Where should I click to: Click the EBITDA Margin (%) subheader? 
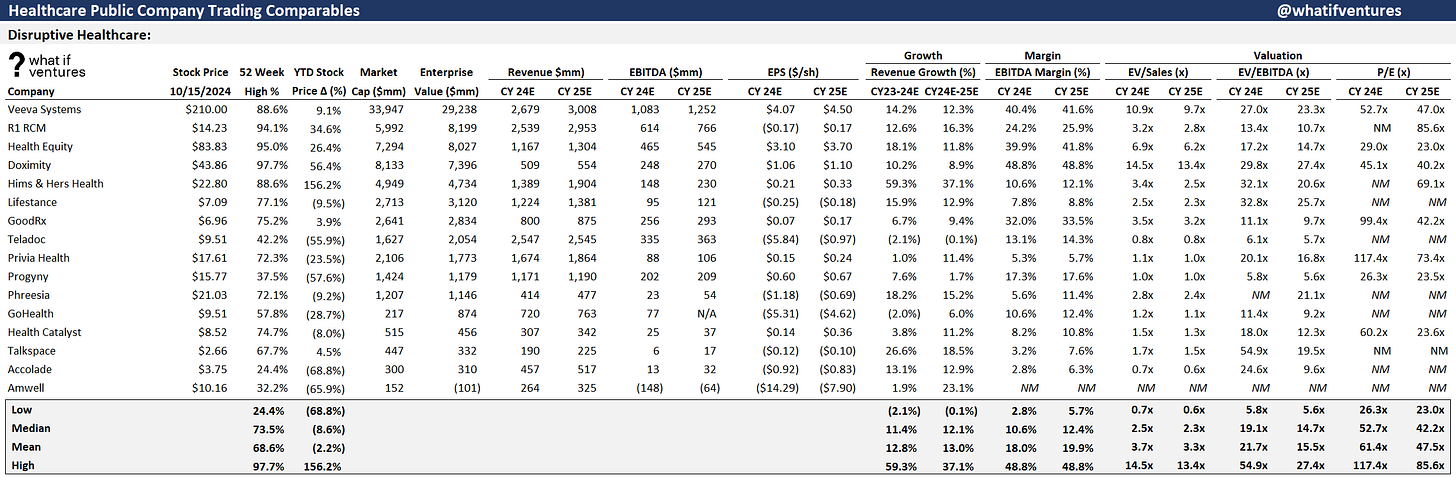tap(1042, 72)
